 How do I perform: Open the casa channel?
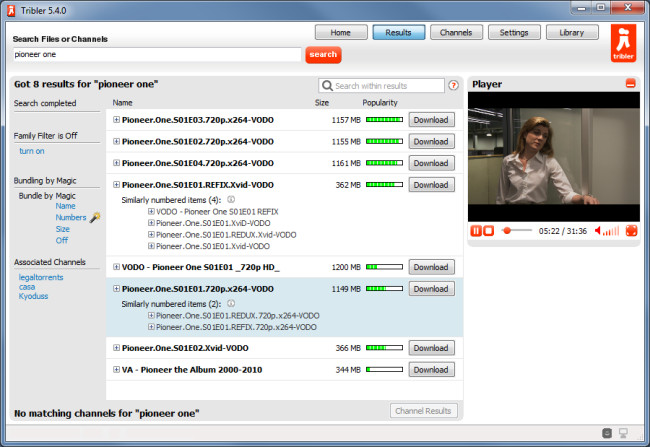(x=27, y=287)
